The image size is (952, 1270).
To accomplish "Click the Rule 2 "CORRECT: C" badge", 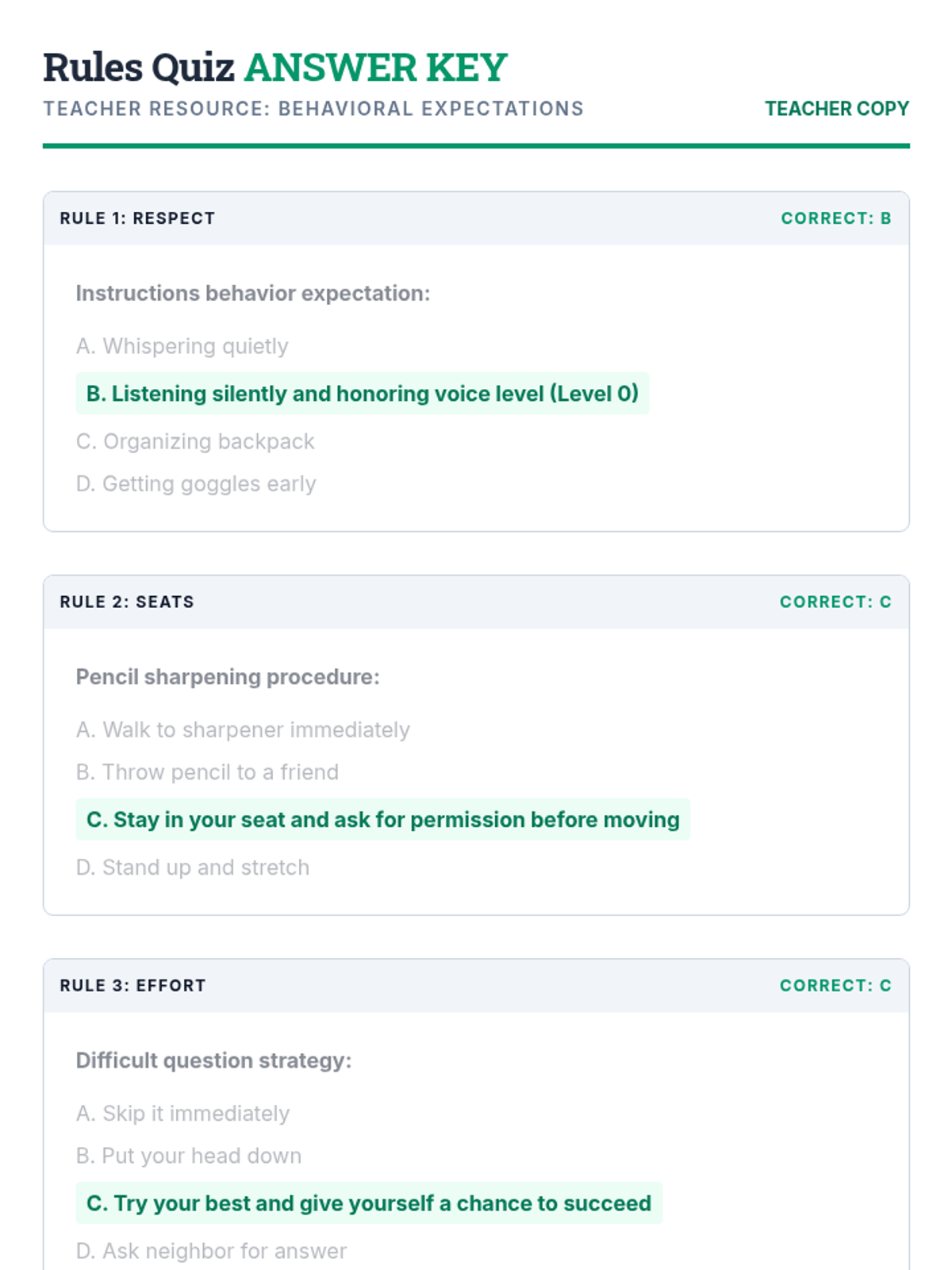I will click(835, 602).
